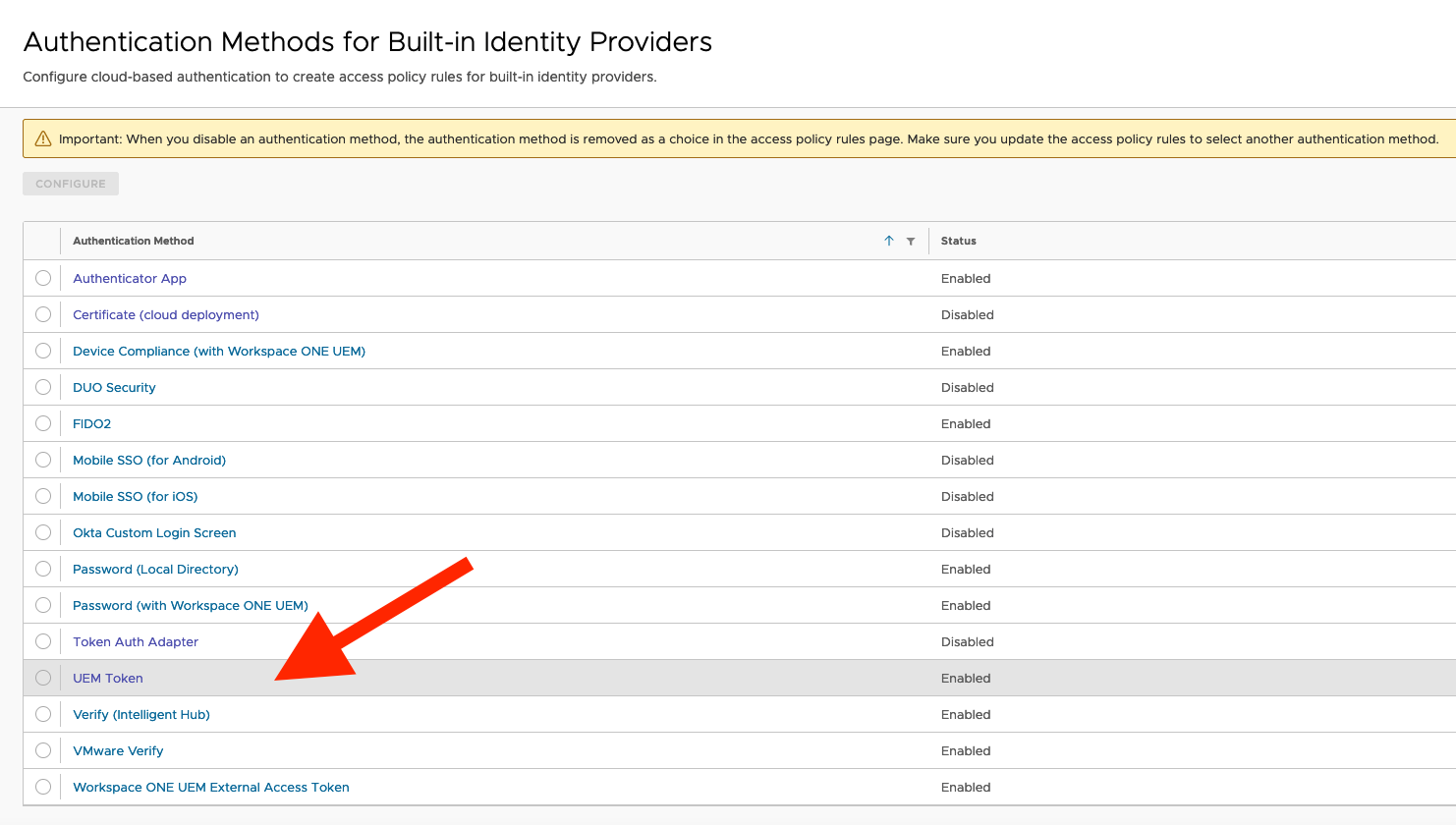Click the Important warning message text
This screenshot has height=825, width=1456.
pos(749,139)
